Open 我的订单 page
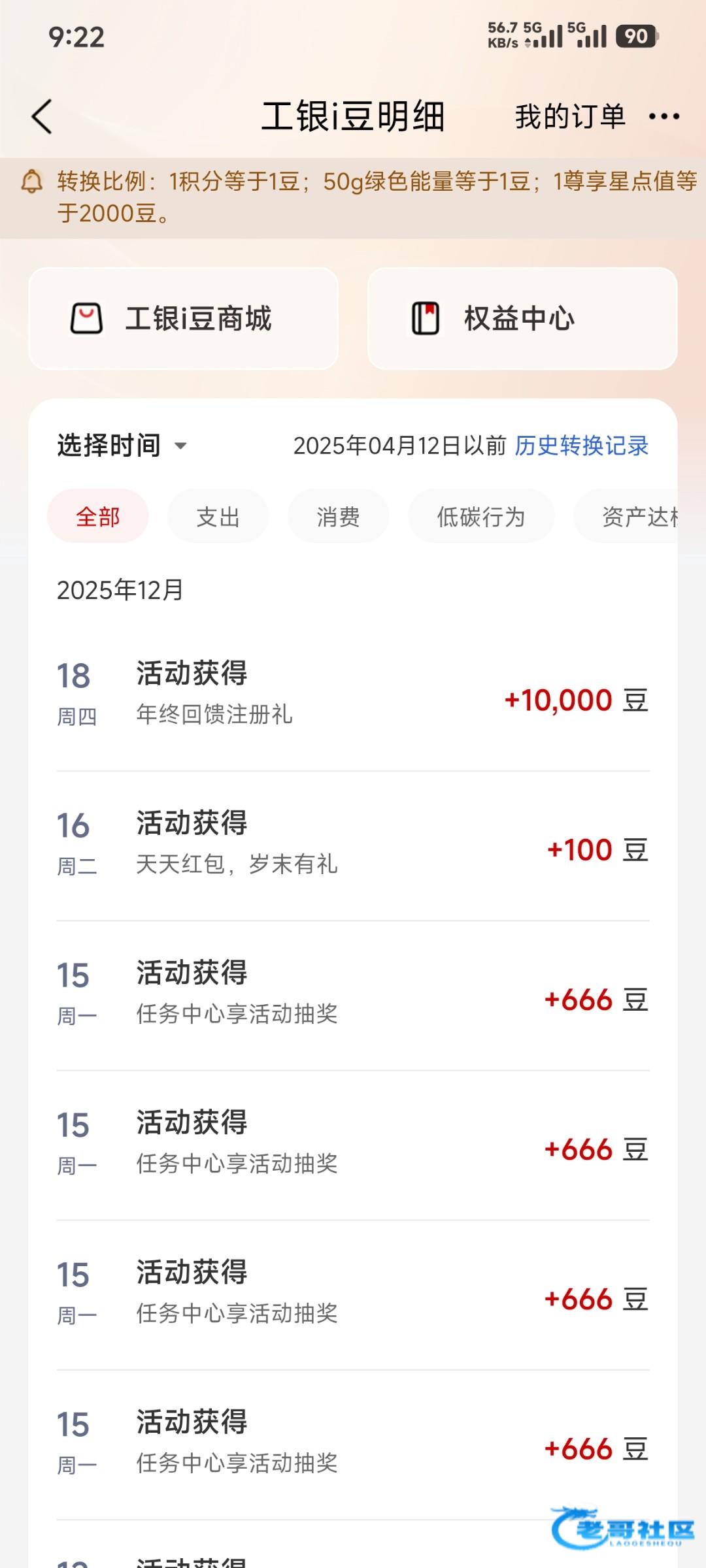Screen dimensions: 706x1568 click(x=570, y=117)
